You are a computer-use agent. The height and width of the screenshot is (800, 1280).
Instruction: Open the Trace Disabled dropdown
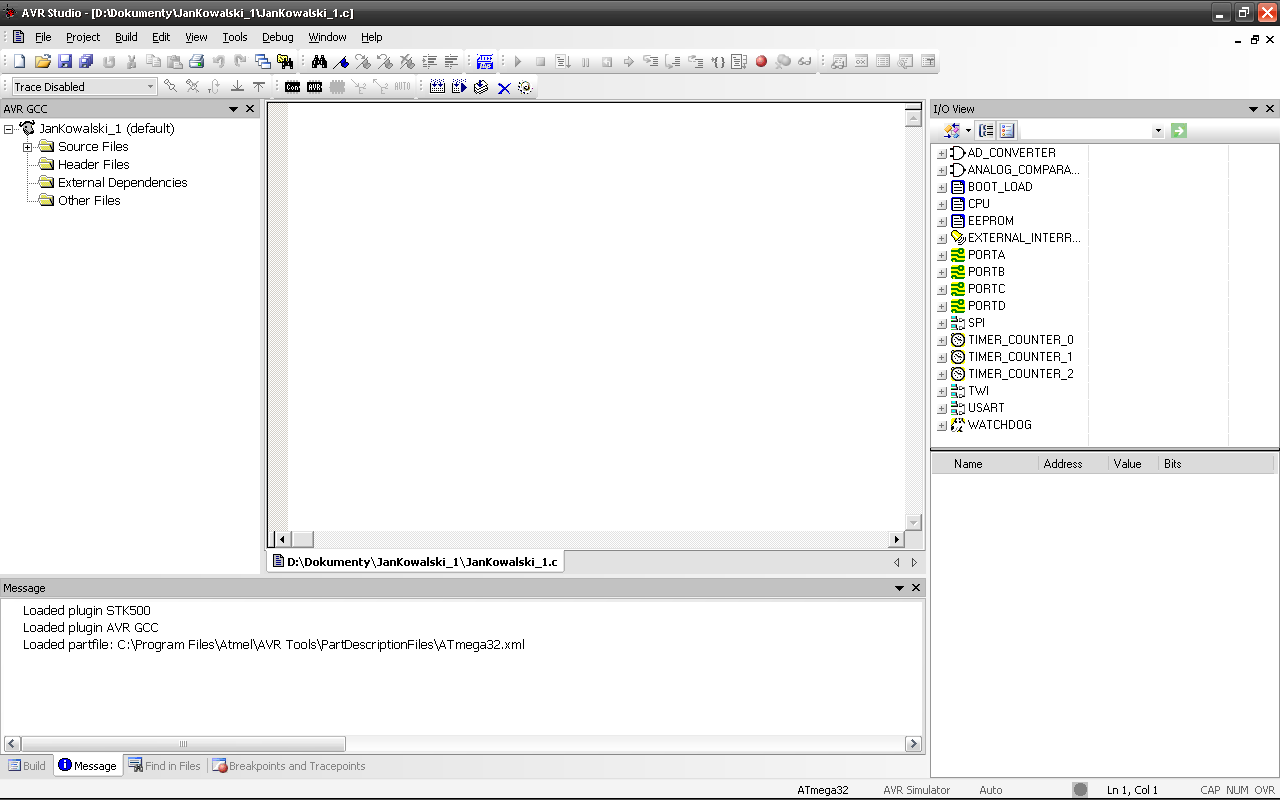(151, 87)
